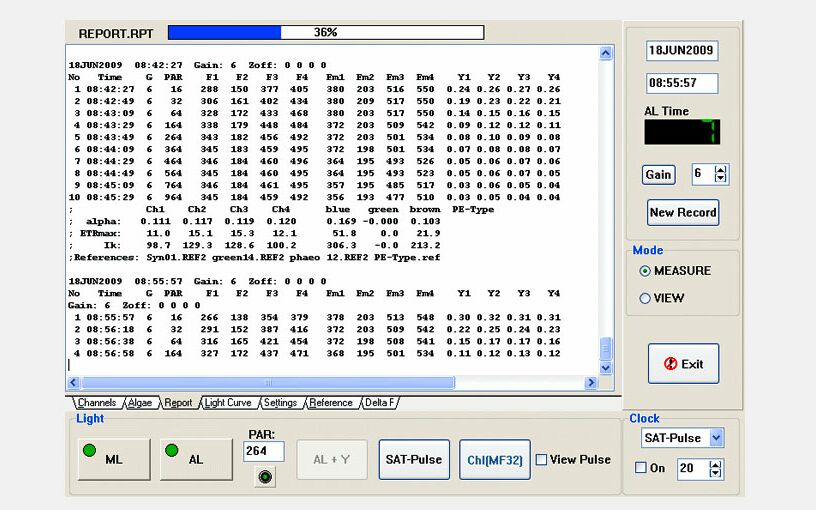
Task: Click the ETRmax row in report
Action: [x=254, y=233]
